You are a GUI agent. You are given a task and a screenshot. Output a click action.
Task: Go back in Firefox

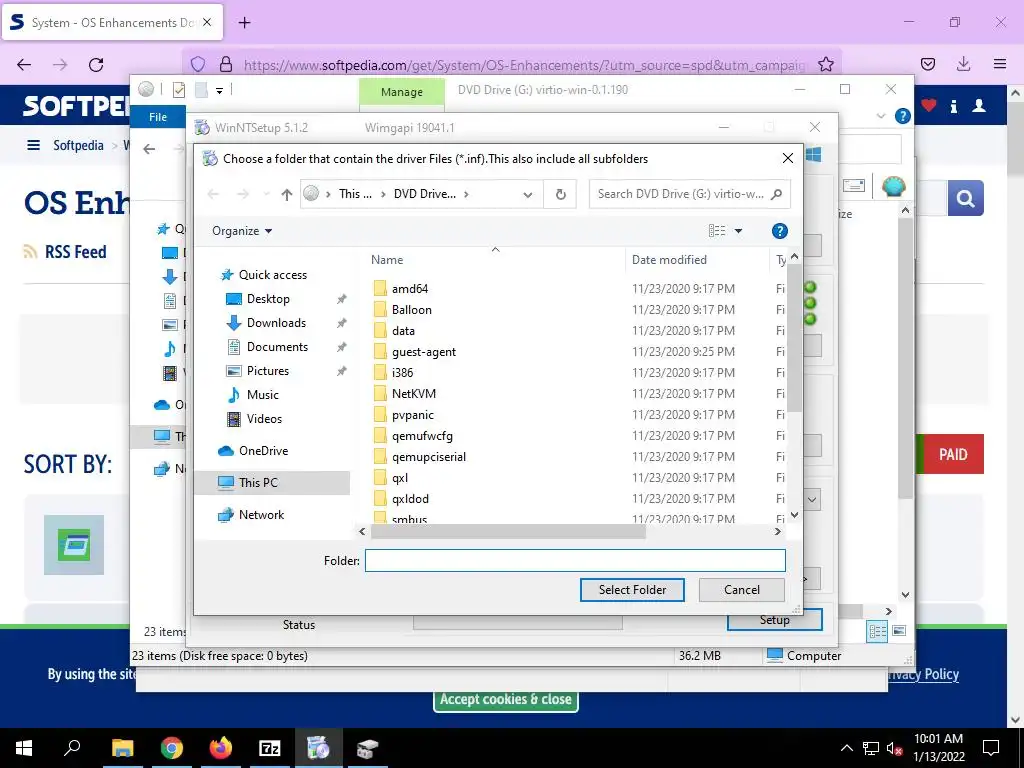point(24,65)
